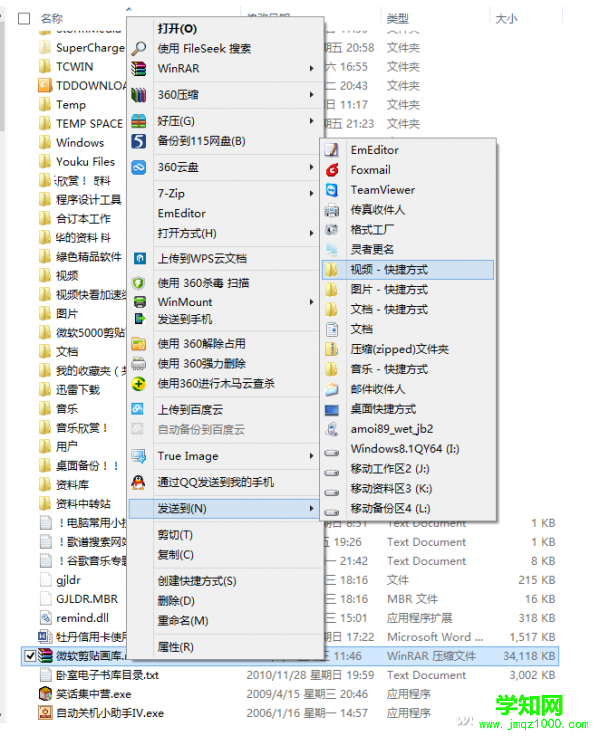Viewport: 600px width, 736px height.
Task: Expand the 360云盘 submenu arrow
Action: tap(311, 167)
